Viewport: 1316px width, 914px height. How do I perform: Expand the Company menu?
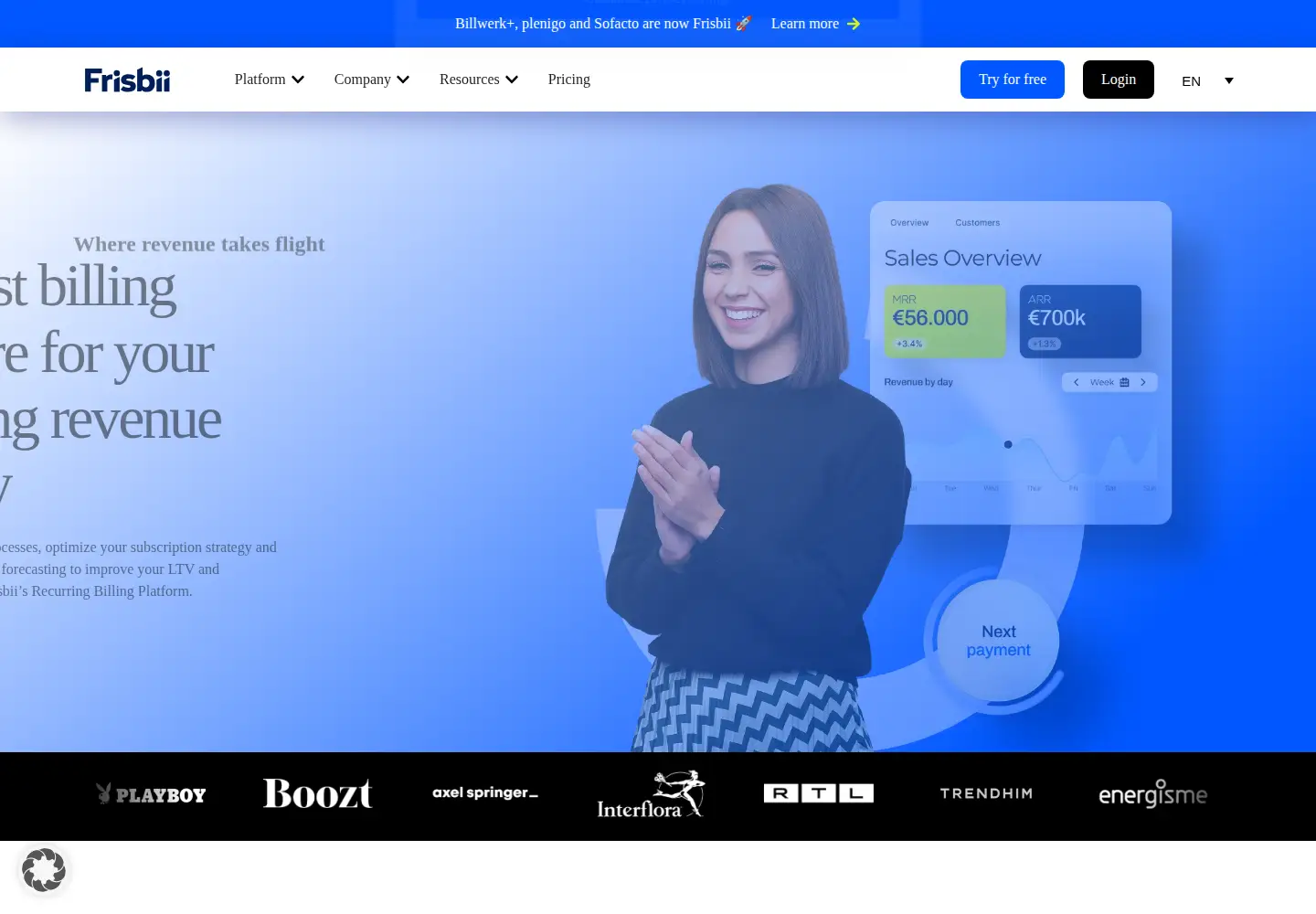(372, 80)
